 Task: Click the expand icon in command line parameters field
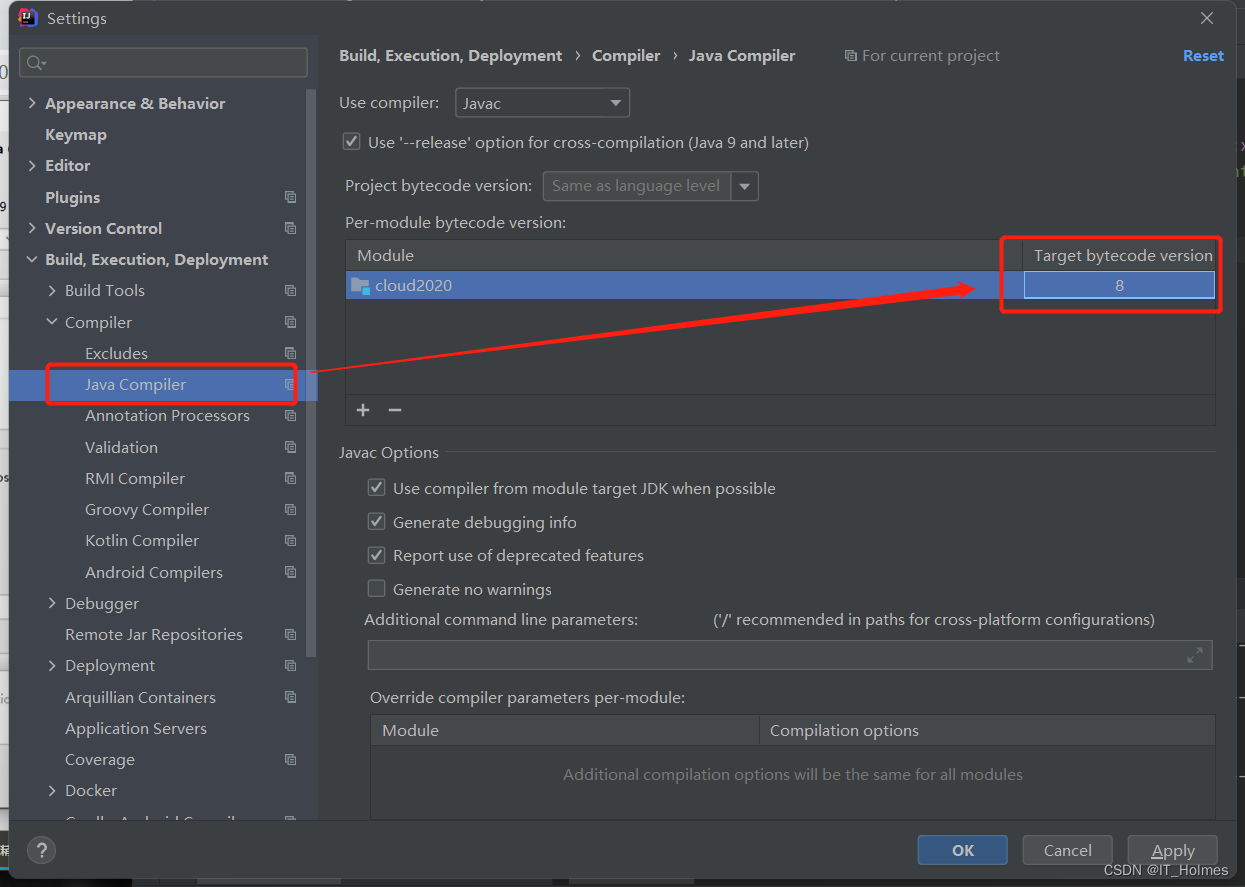(x=1194, y=655)
